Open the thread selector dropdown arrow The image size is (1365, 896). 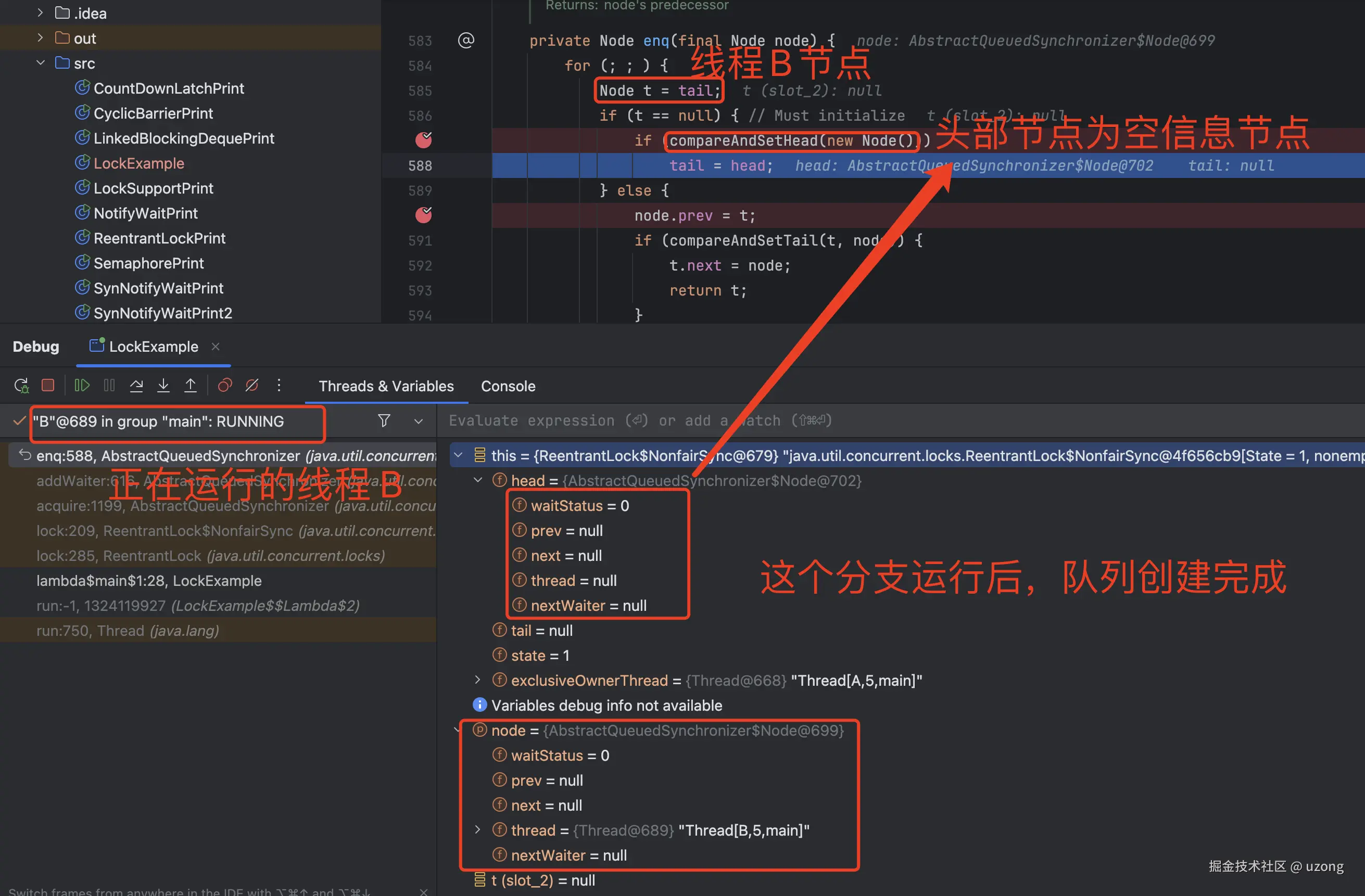[419, 421]
